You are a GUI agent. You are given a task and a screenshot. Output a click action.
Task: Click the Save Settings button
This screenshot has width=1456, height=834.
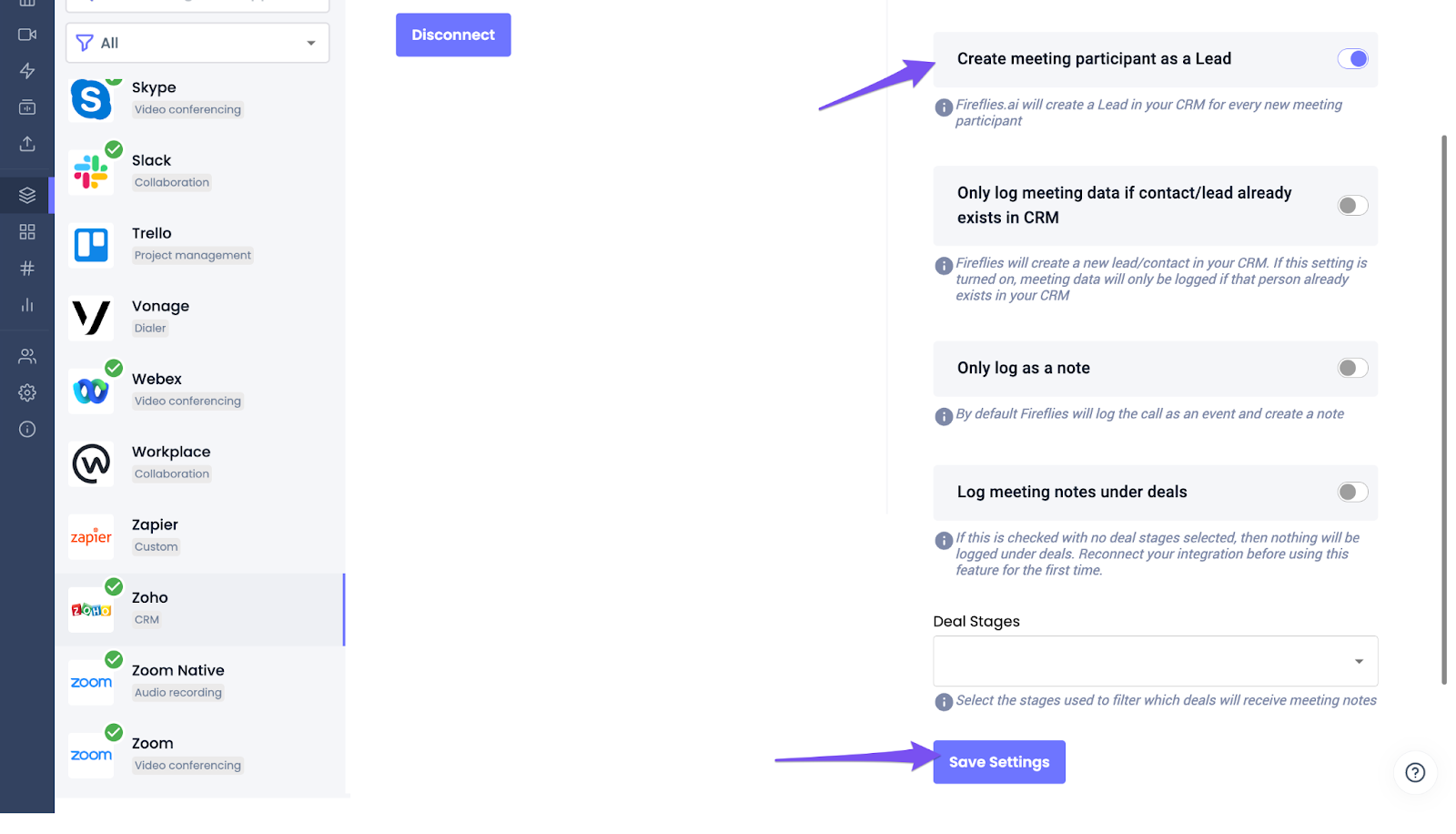(998, 762)
